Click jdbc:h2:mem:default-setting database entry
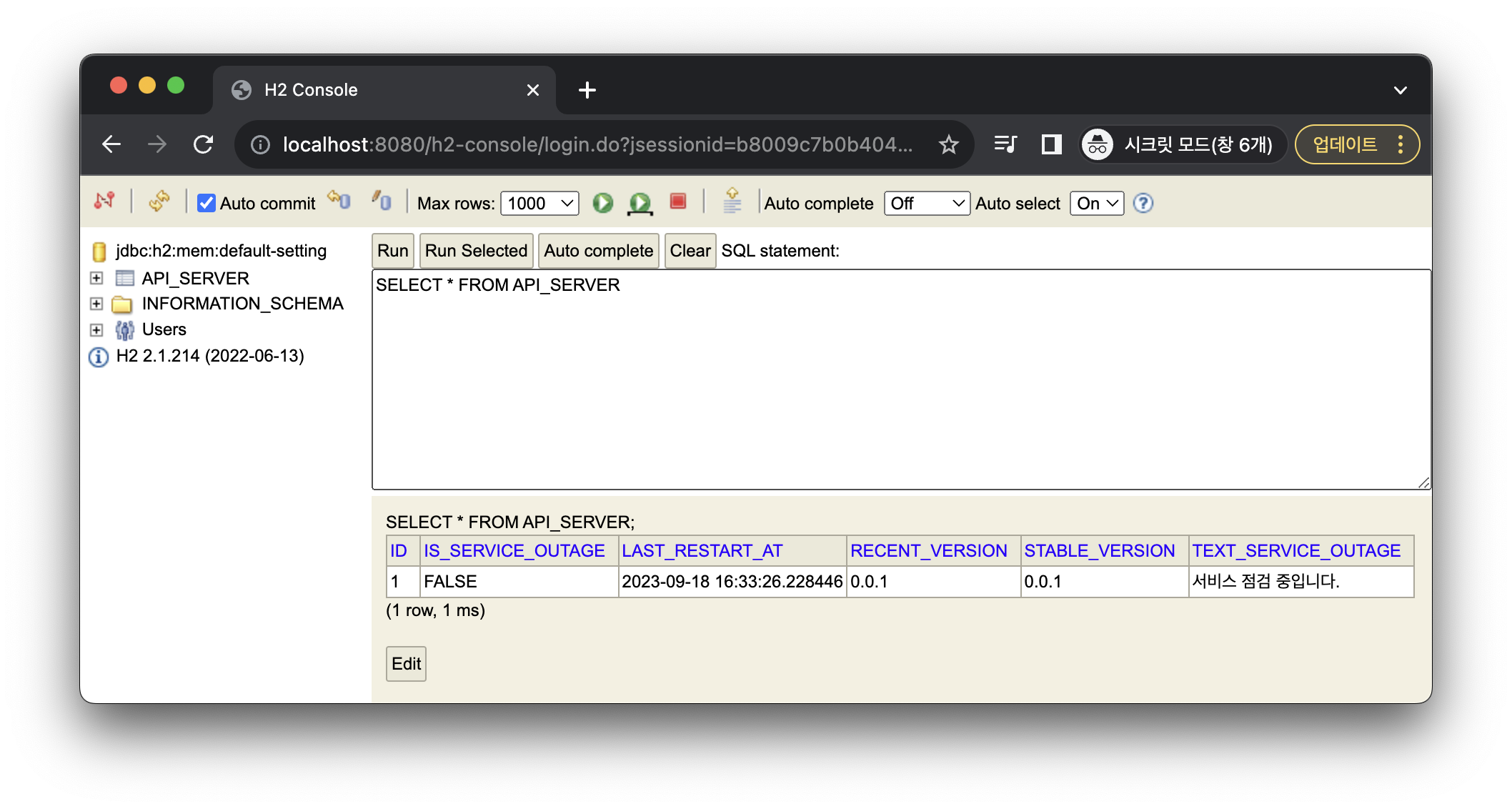This screenshot has width=1512, height=809. pyautogui.click(x=222, y=251)
